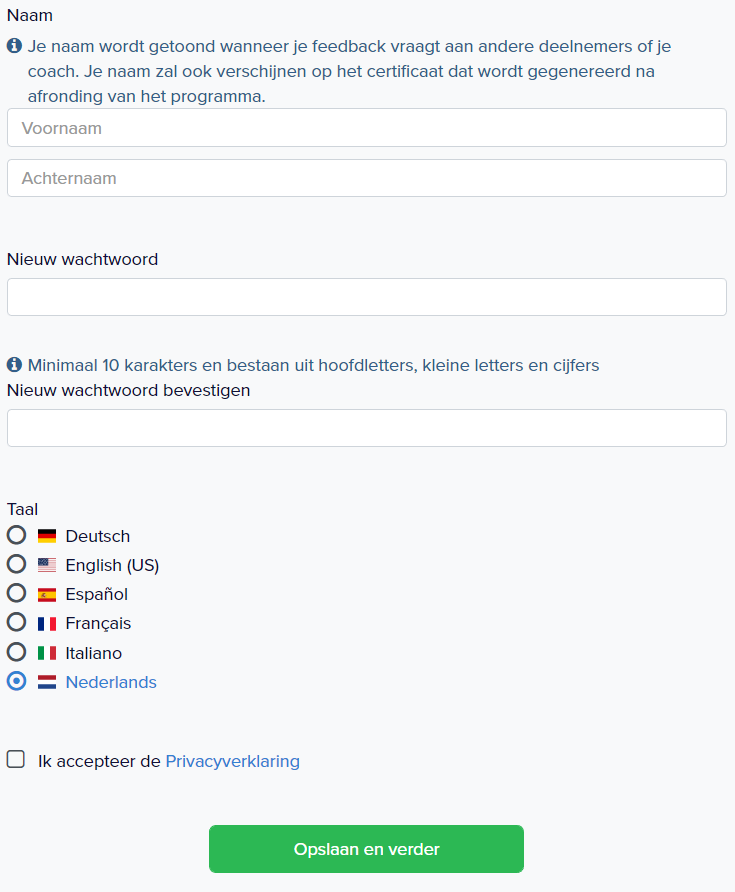Select the Nederlands radio button
The height and width of the screenshot is (892, 735).
(x=16, y=680)
